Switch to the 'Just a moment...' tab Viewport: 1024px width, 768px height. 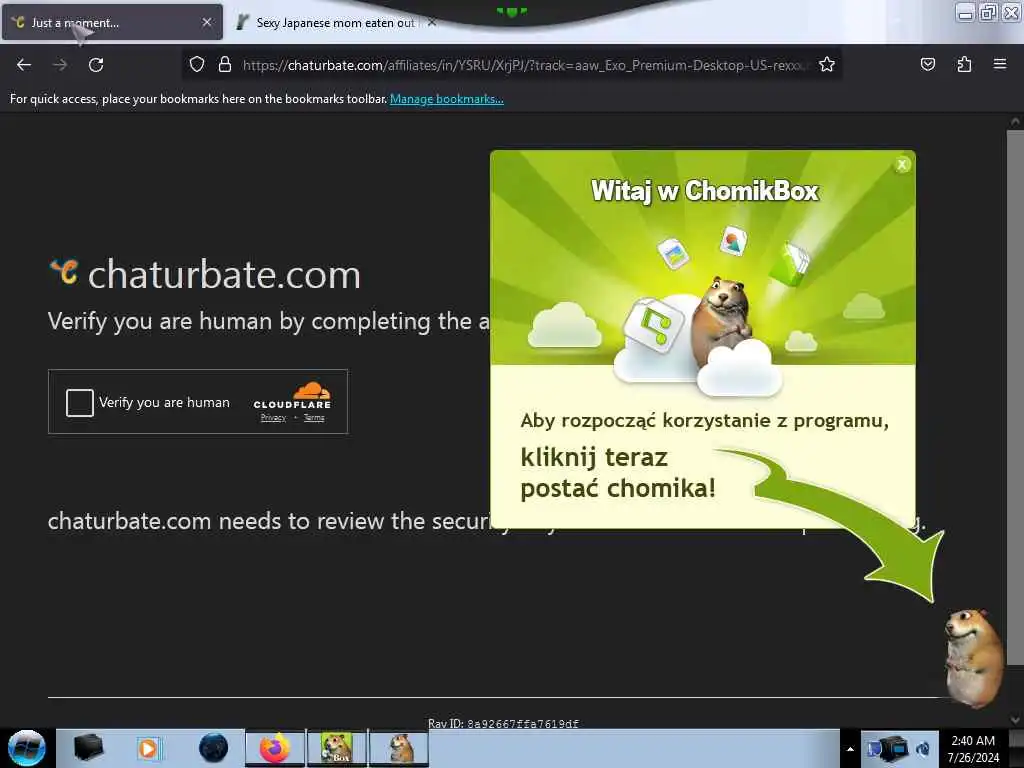click(x=112, y=22)
